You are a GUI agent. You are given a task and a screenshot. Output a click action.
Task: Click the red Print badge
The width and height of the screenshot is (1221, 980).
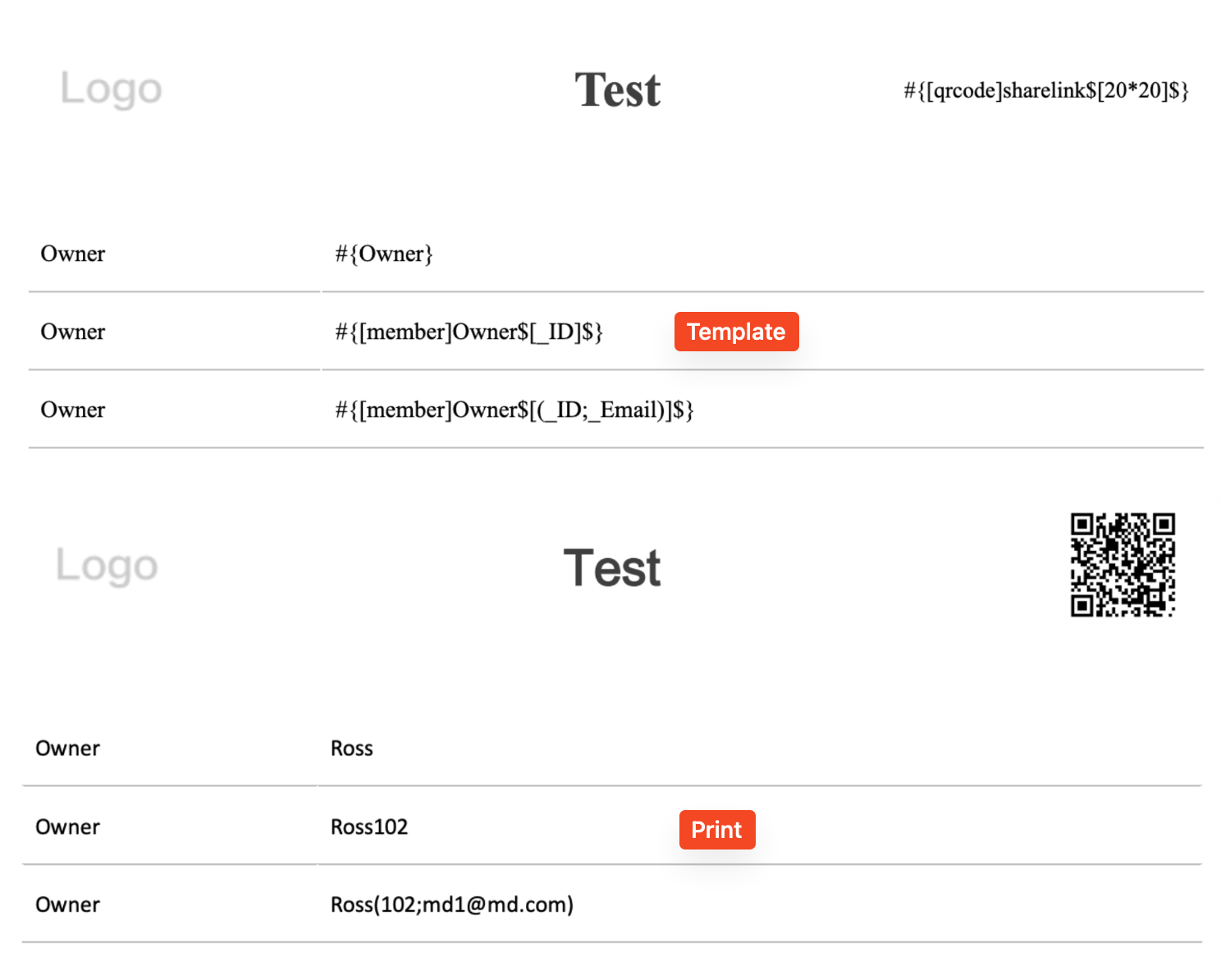[x=716, y=830]
